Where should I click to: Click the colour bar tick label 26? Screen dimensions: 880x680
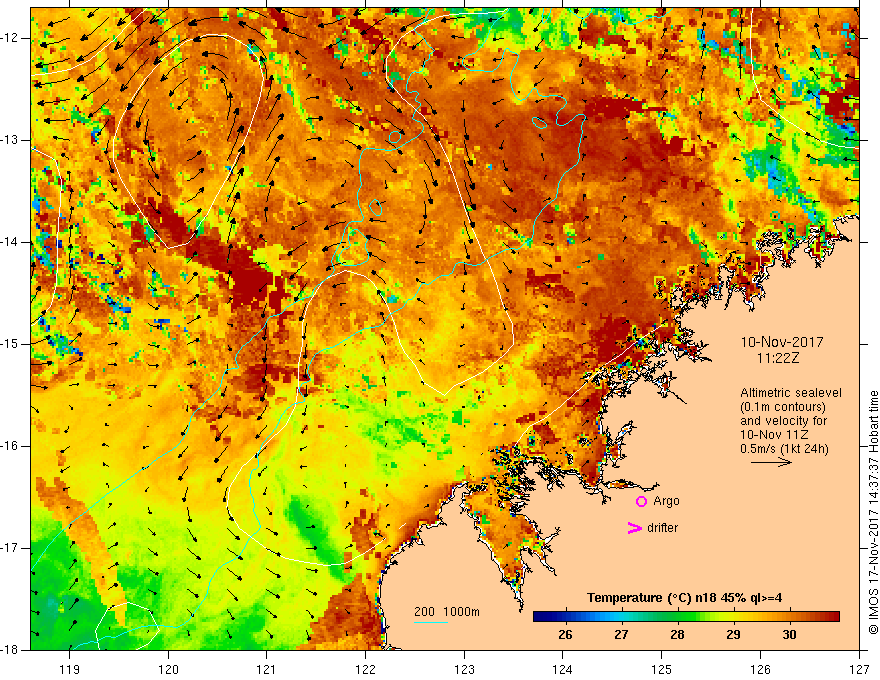(565, 635)
